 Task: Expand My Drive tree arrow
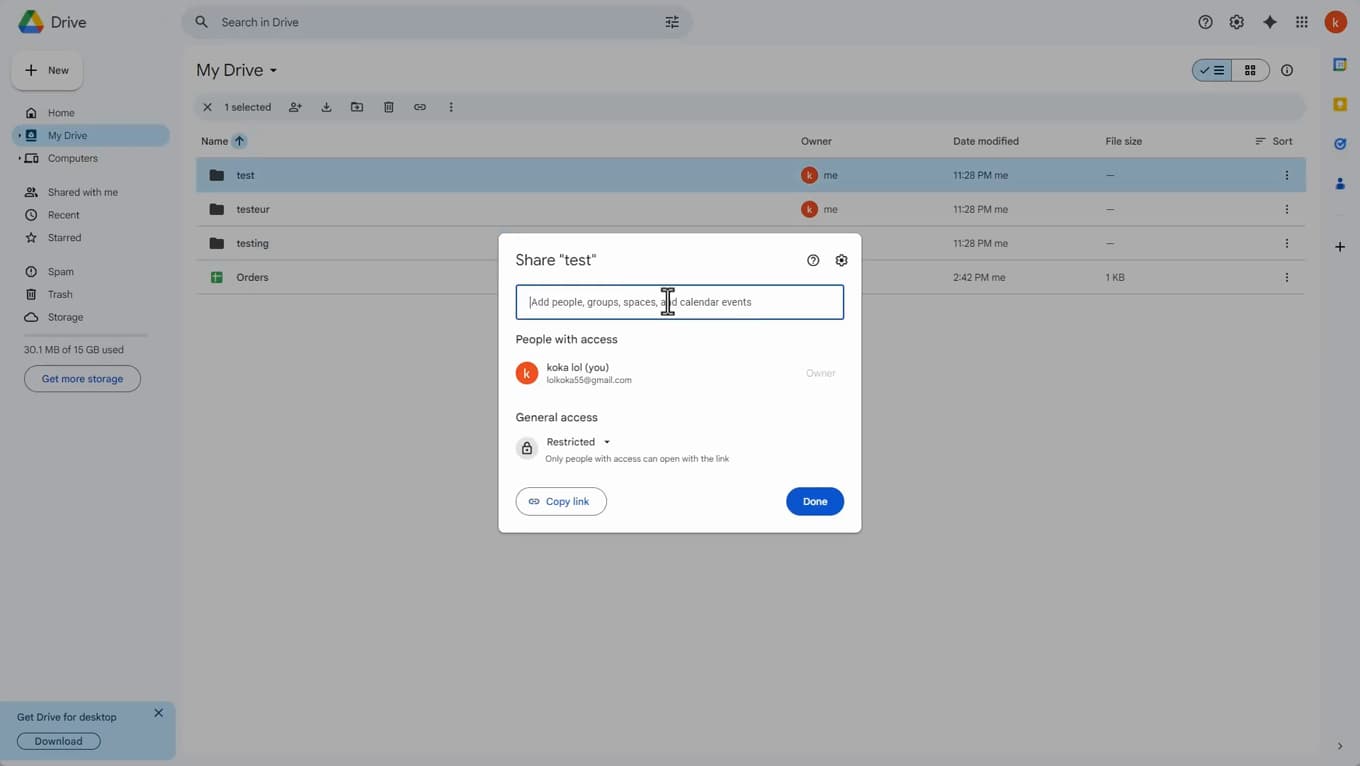tap(19, 136)
